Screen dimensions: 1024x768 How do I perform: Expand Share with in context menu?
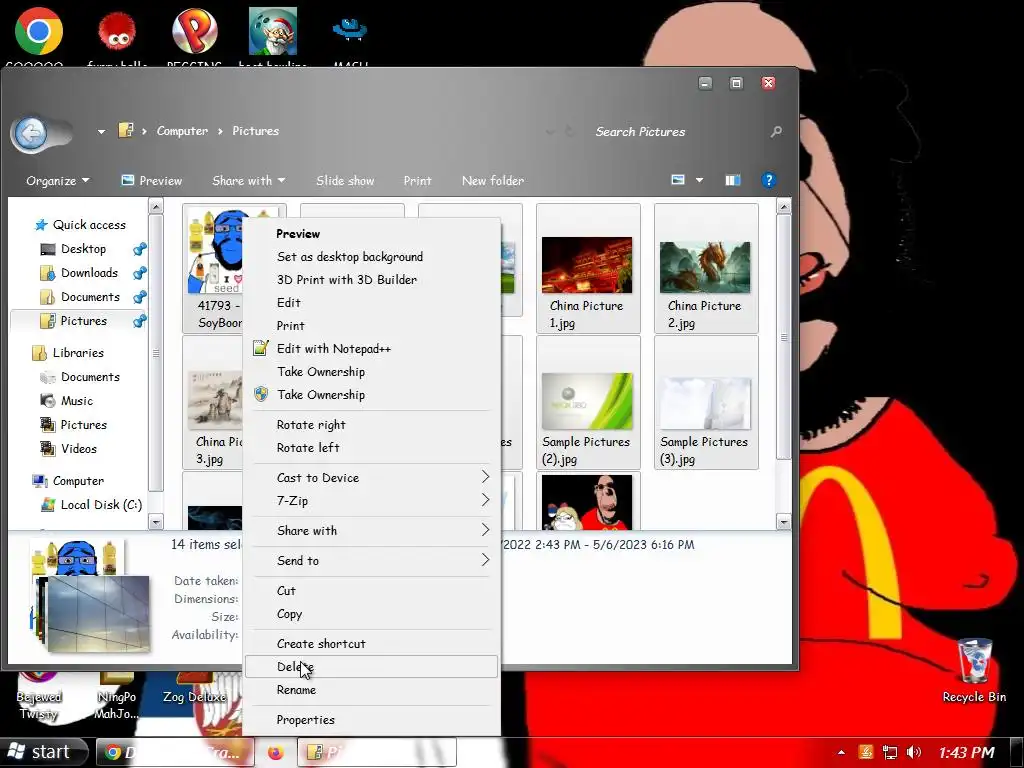[x=370, y=530]
